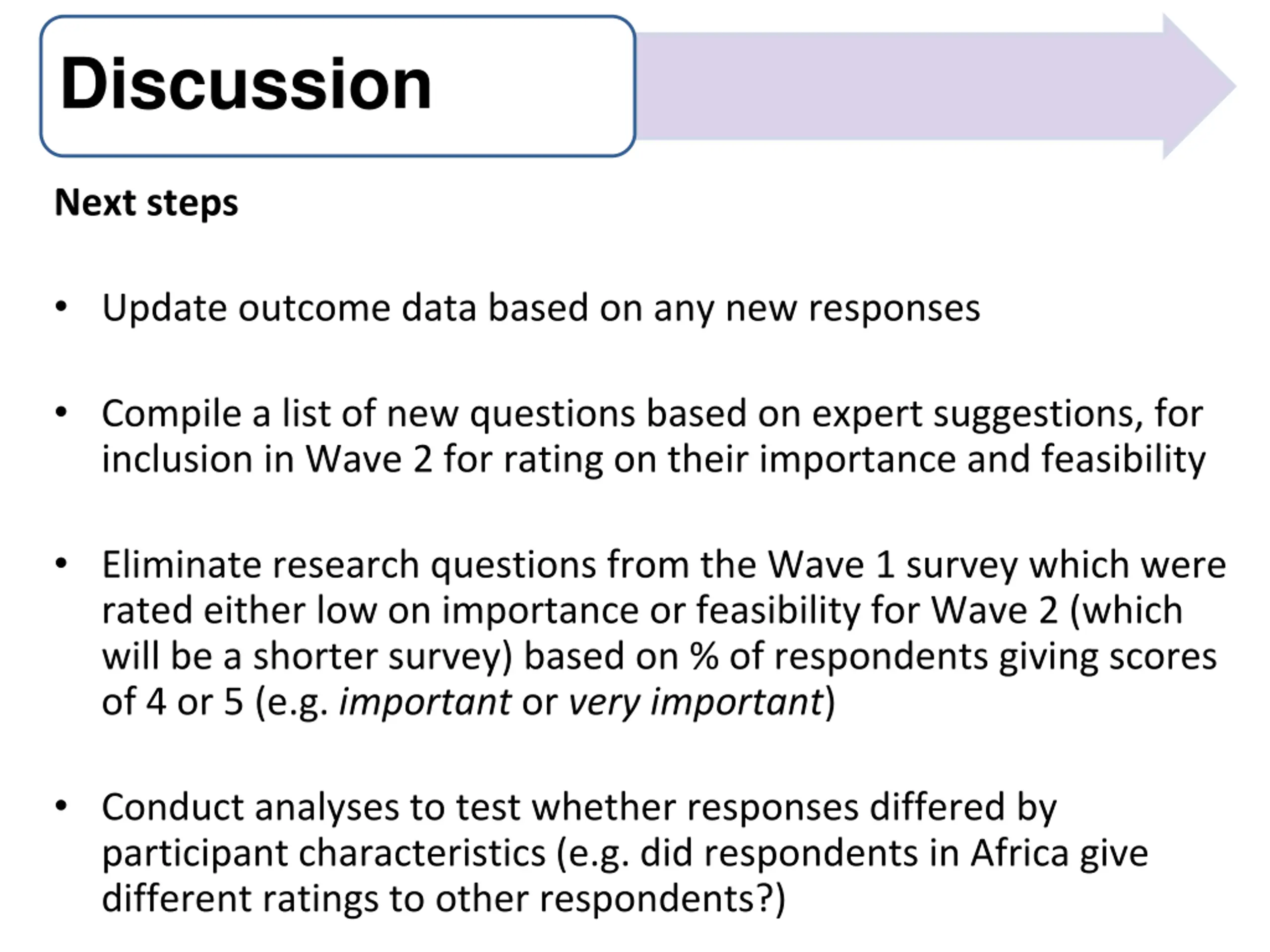Screen dimensions: 1270x952
Task: Select the Next steps heading
Action: (x=146, y=203)
